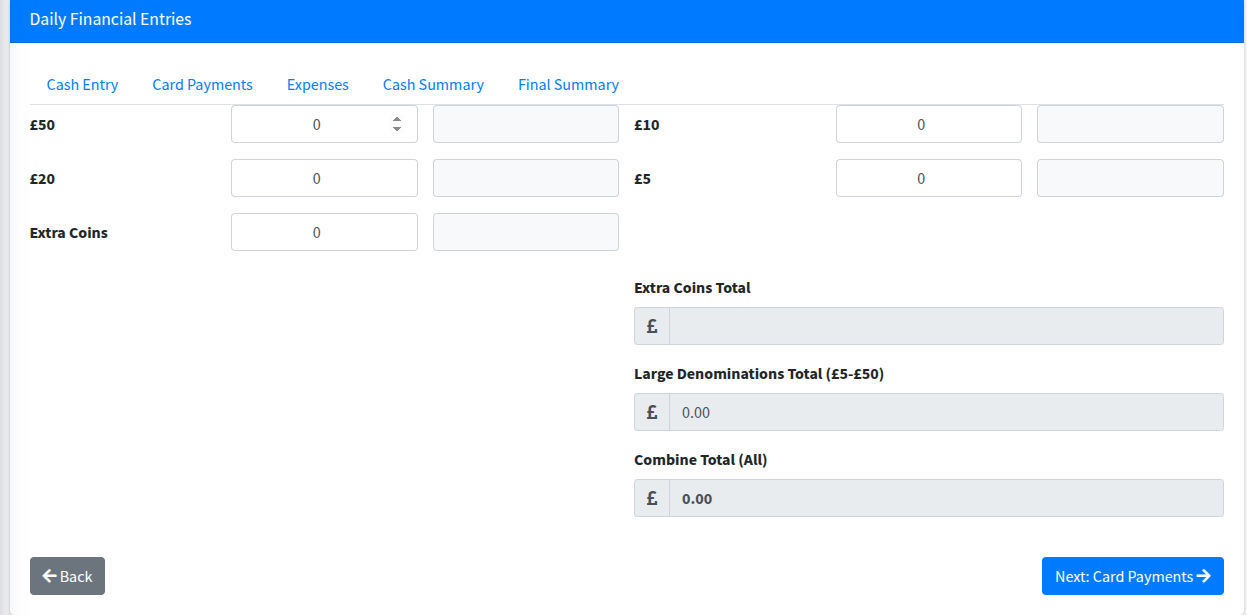The image size is (1247, 615).
Task: Click the back arrow icon on Back button
Action: point(51,576)
